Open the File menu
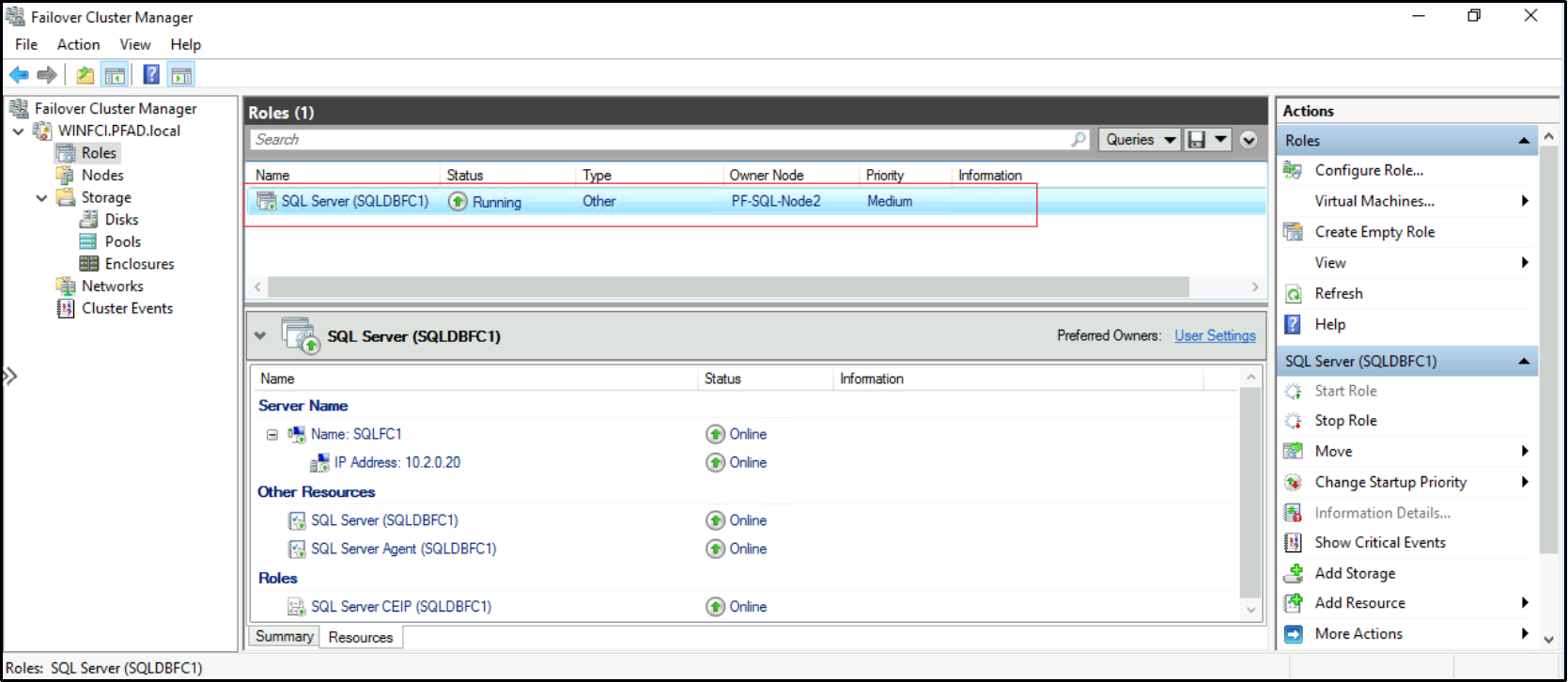The width and height of the screenshot is (1568, 682). point(26,44)
